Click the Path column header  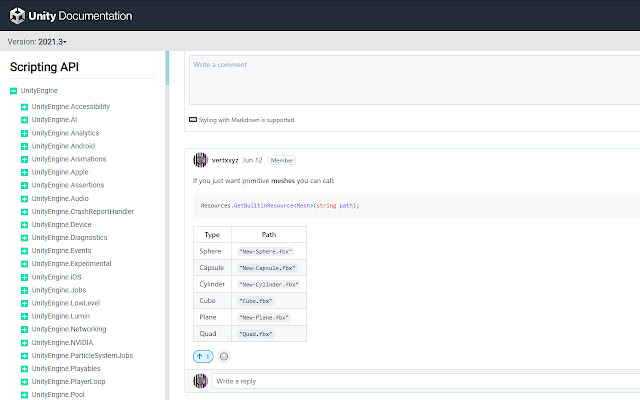pos(269,235)
